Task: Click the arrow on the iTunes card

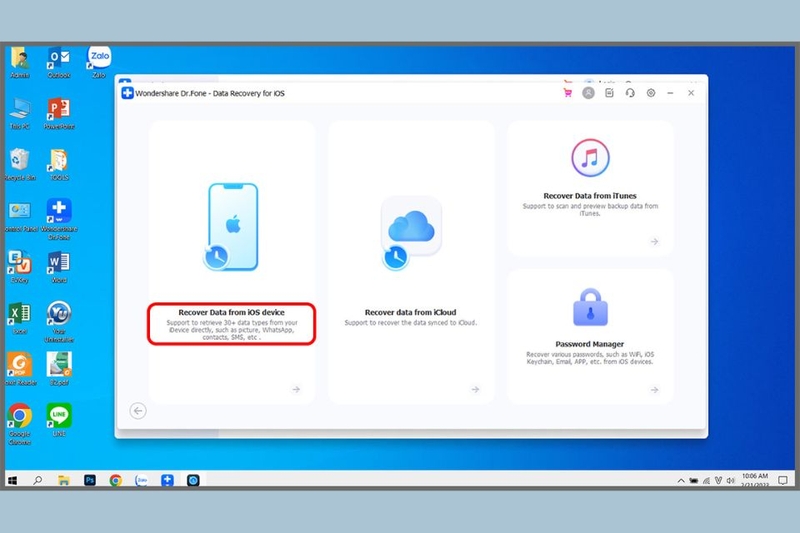Action: tap(655, 241)
